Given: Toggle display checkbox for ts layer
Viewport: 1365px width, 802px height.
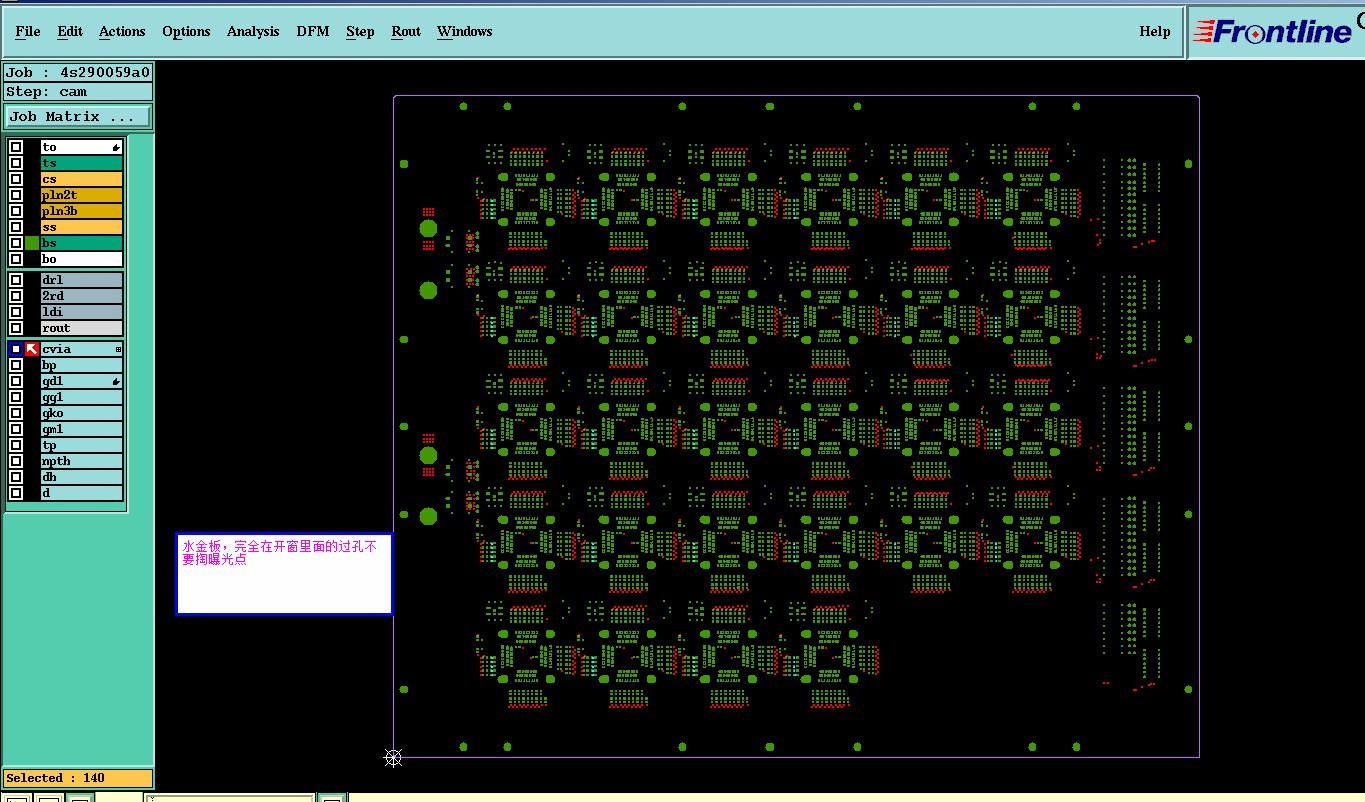Looking at the screenshot, I should coord(16,163).
